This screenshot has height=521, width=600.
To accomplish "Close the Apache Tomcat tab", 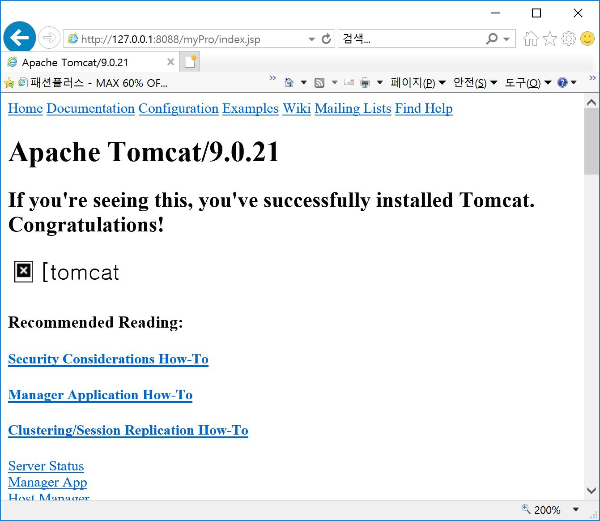I will (x=171, y=62).
